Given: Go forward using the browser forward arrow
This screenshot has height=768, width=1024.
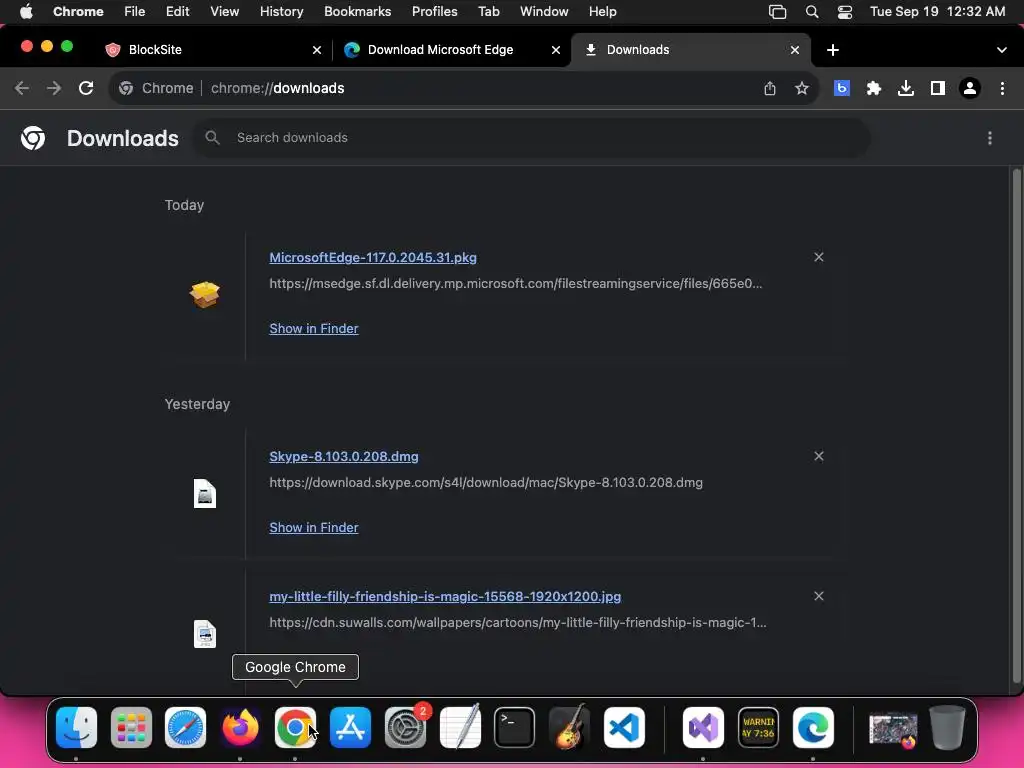Looking at the screenshot, I should pos(54,88).
